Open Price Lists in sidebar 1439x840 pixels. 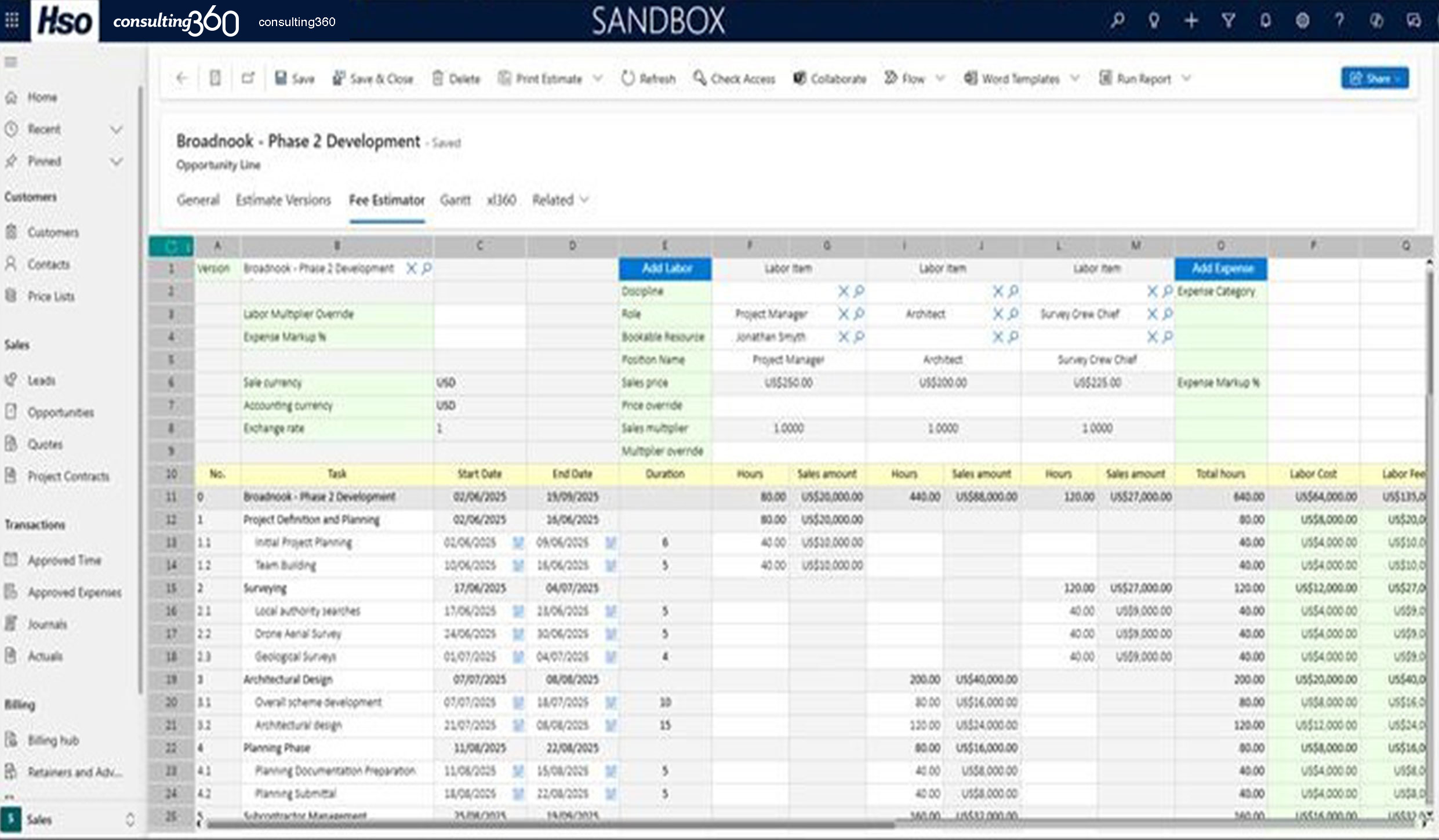(x=51, y=296)
